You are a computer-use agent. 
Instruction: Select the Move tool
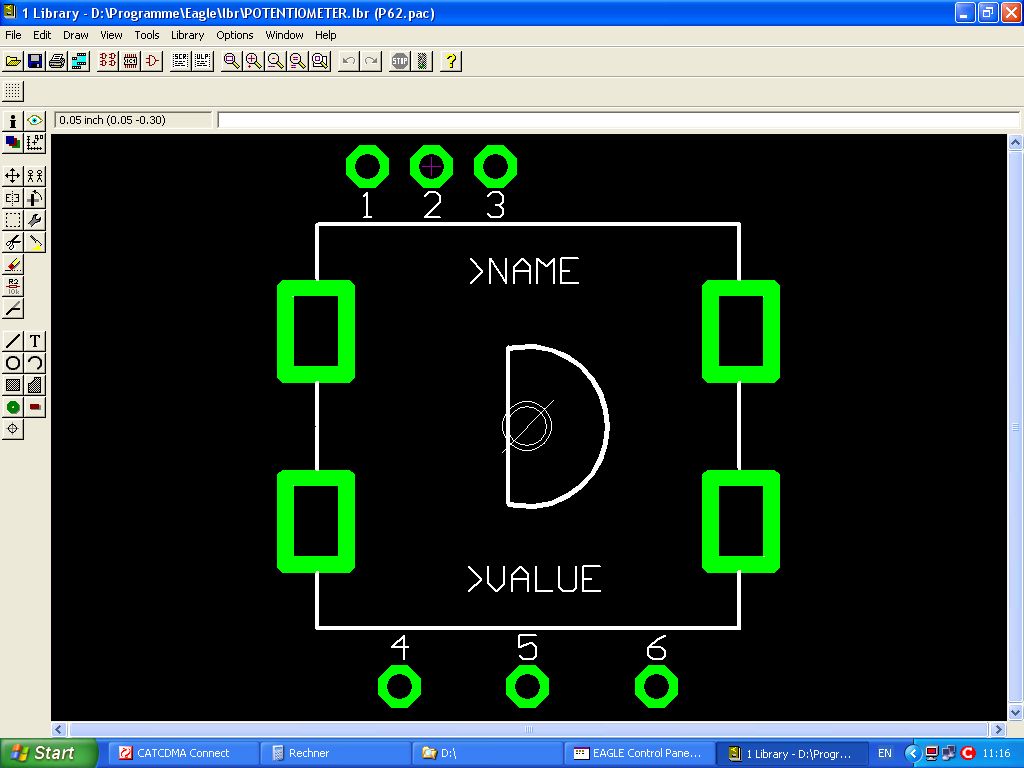[12, 175]
